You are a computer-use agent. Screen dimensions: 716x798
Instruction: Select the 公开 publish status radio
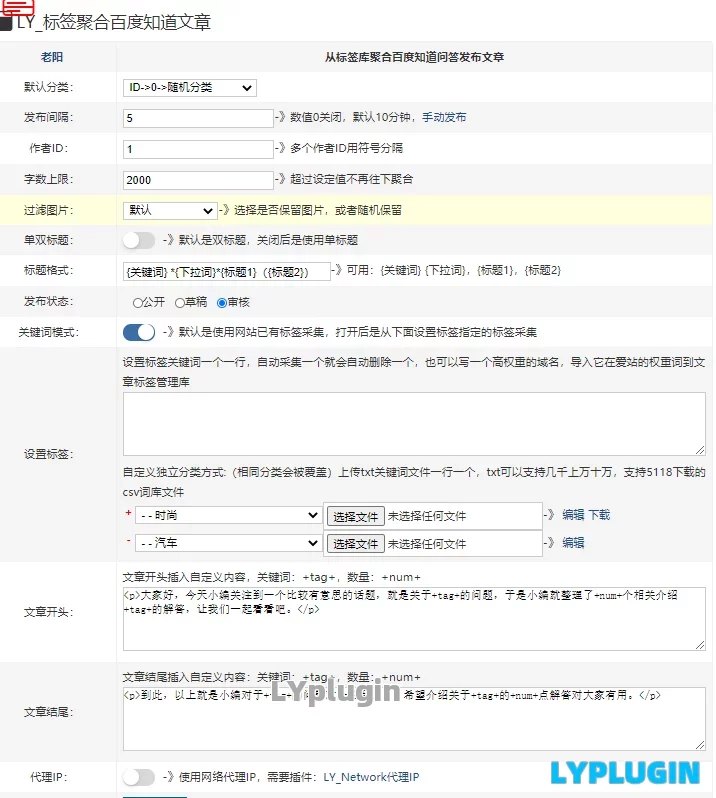click(x=137, y=303)
